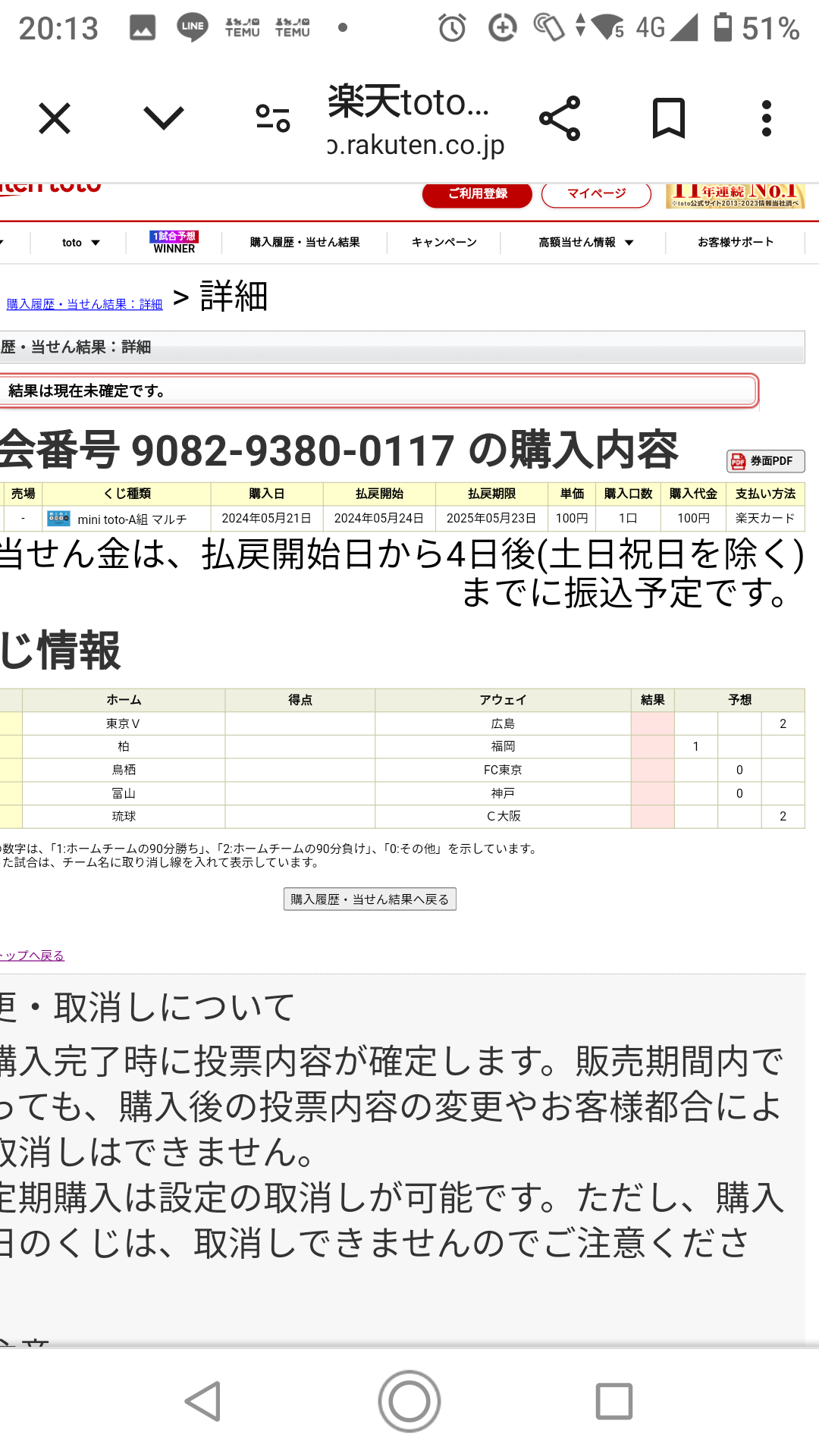Select 神戸 away team cell
This screenshot has height=1456, width=819.
pos(503,794)
